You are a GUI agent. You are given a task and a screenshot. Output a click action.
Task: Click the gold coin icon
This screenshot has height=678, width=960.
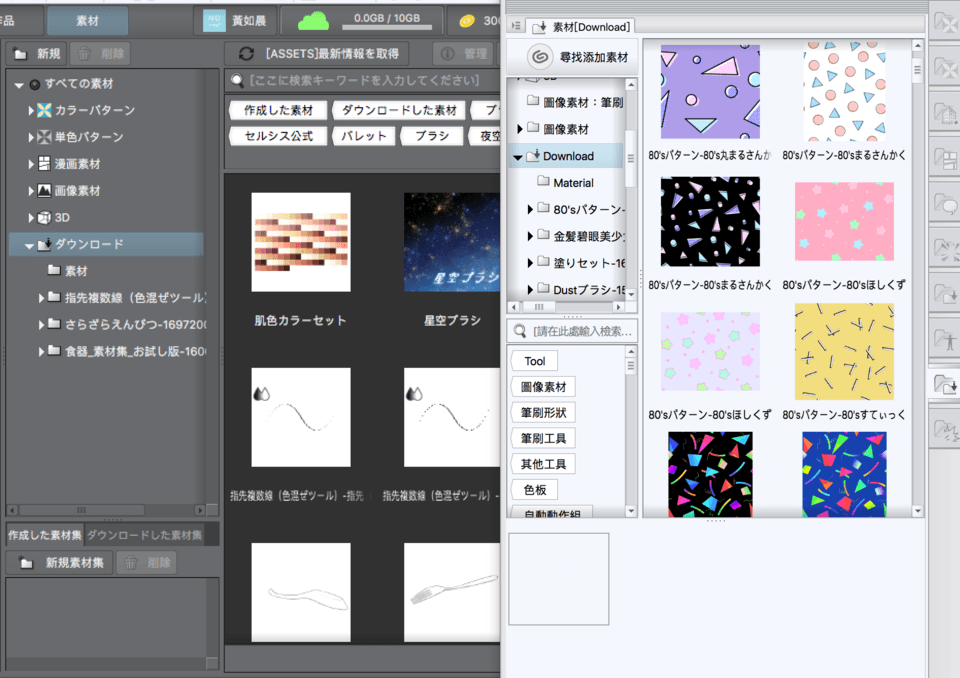pyautogui.click(x=467, y=21)
